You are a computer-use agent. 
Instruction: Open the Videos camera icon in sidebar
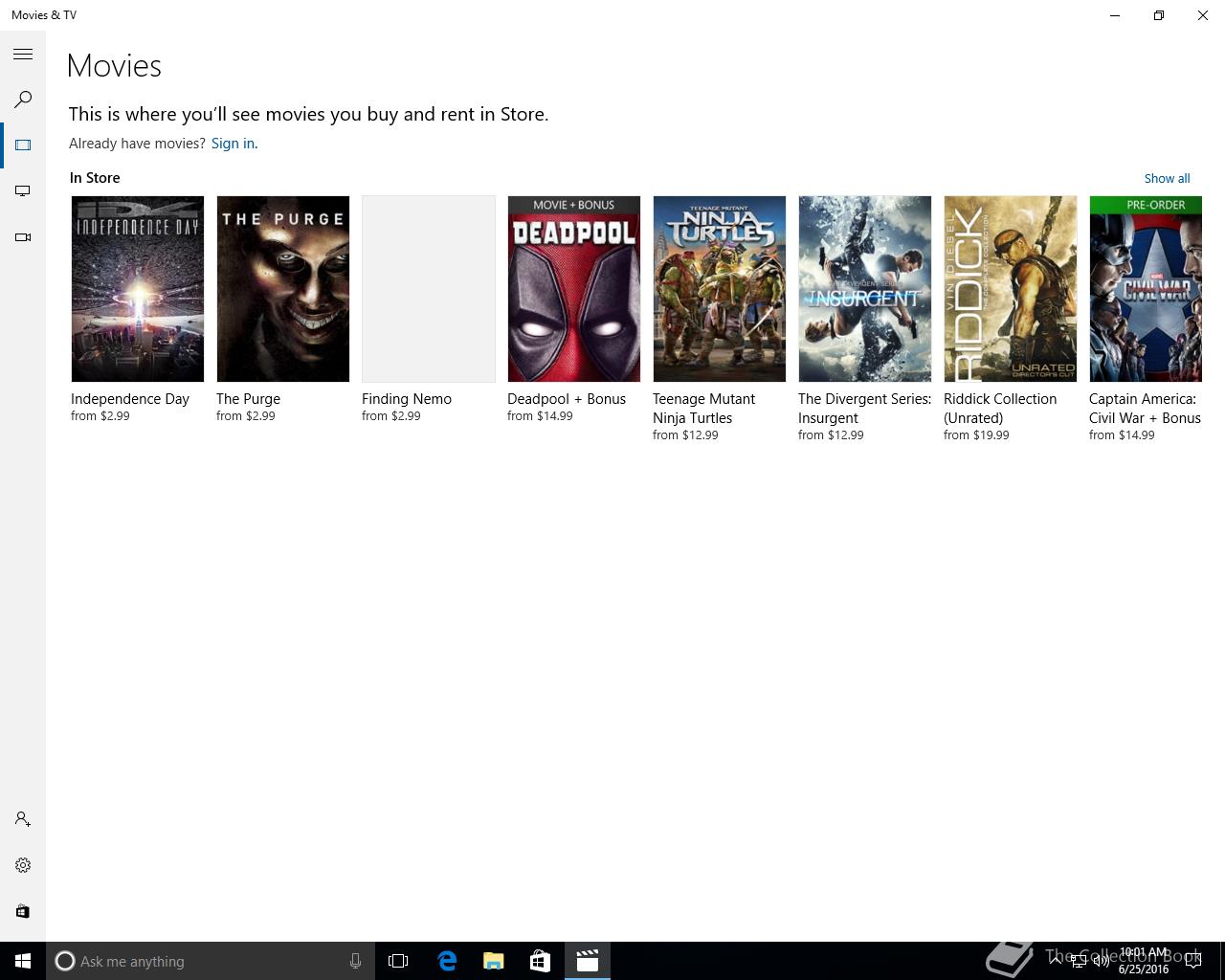pyautogui.click(x=23, y=237)
